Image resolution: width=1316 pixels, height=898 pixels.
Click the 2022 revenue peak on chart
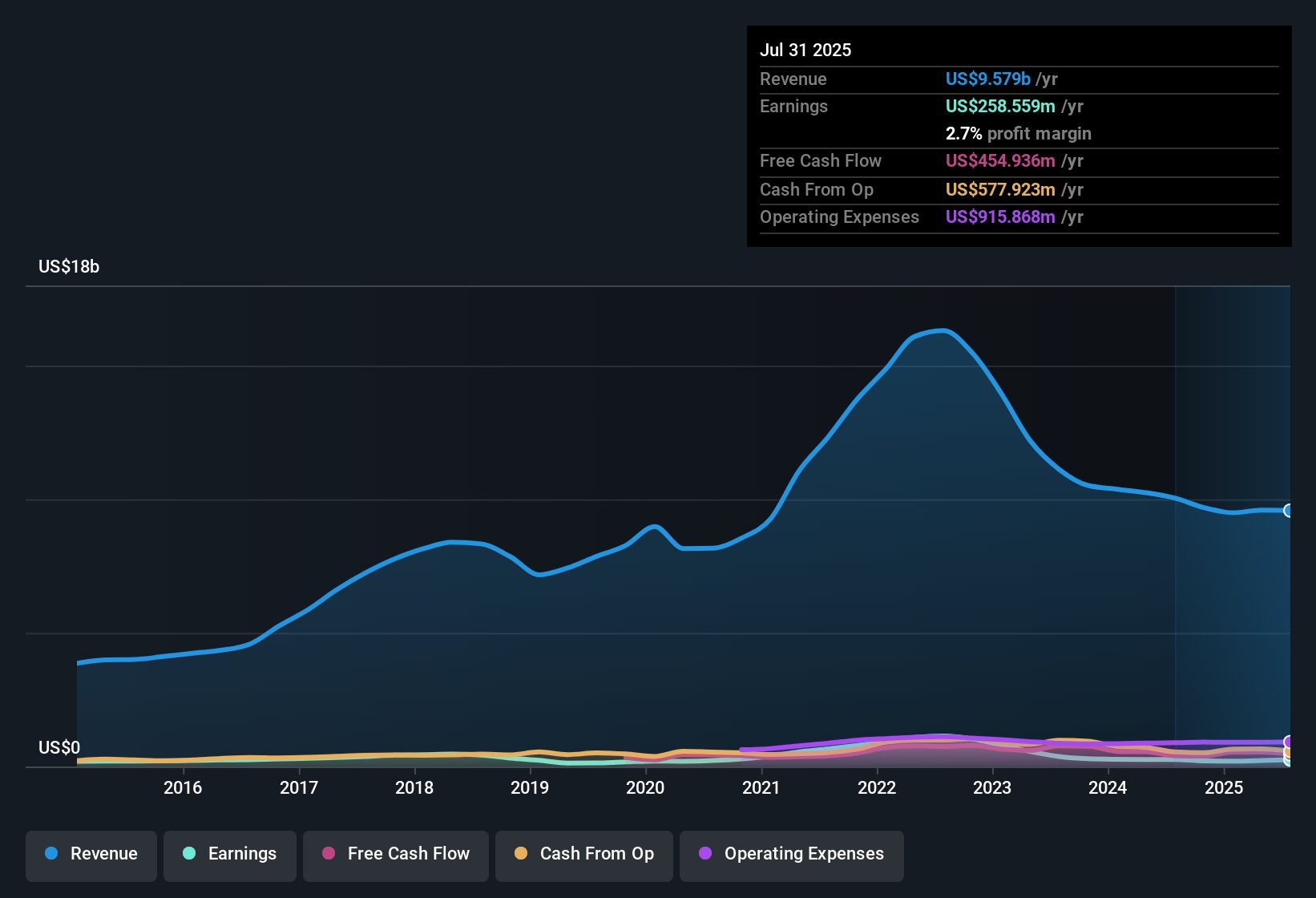pos(938,330)
